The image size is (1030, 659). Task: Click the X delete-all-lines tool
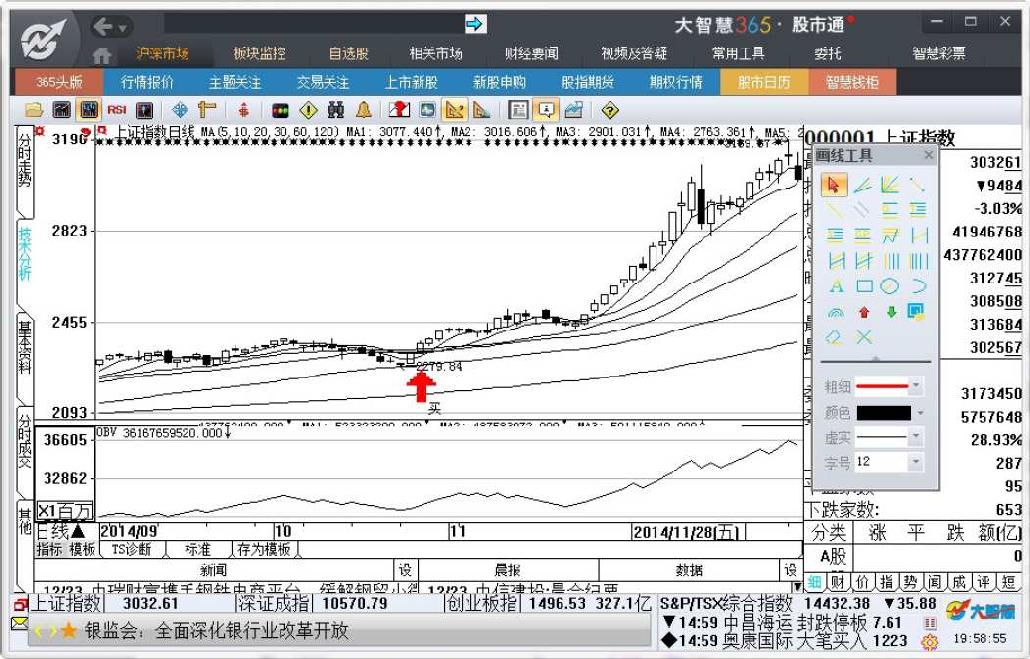click(864, 337)
